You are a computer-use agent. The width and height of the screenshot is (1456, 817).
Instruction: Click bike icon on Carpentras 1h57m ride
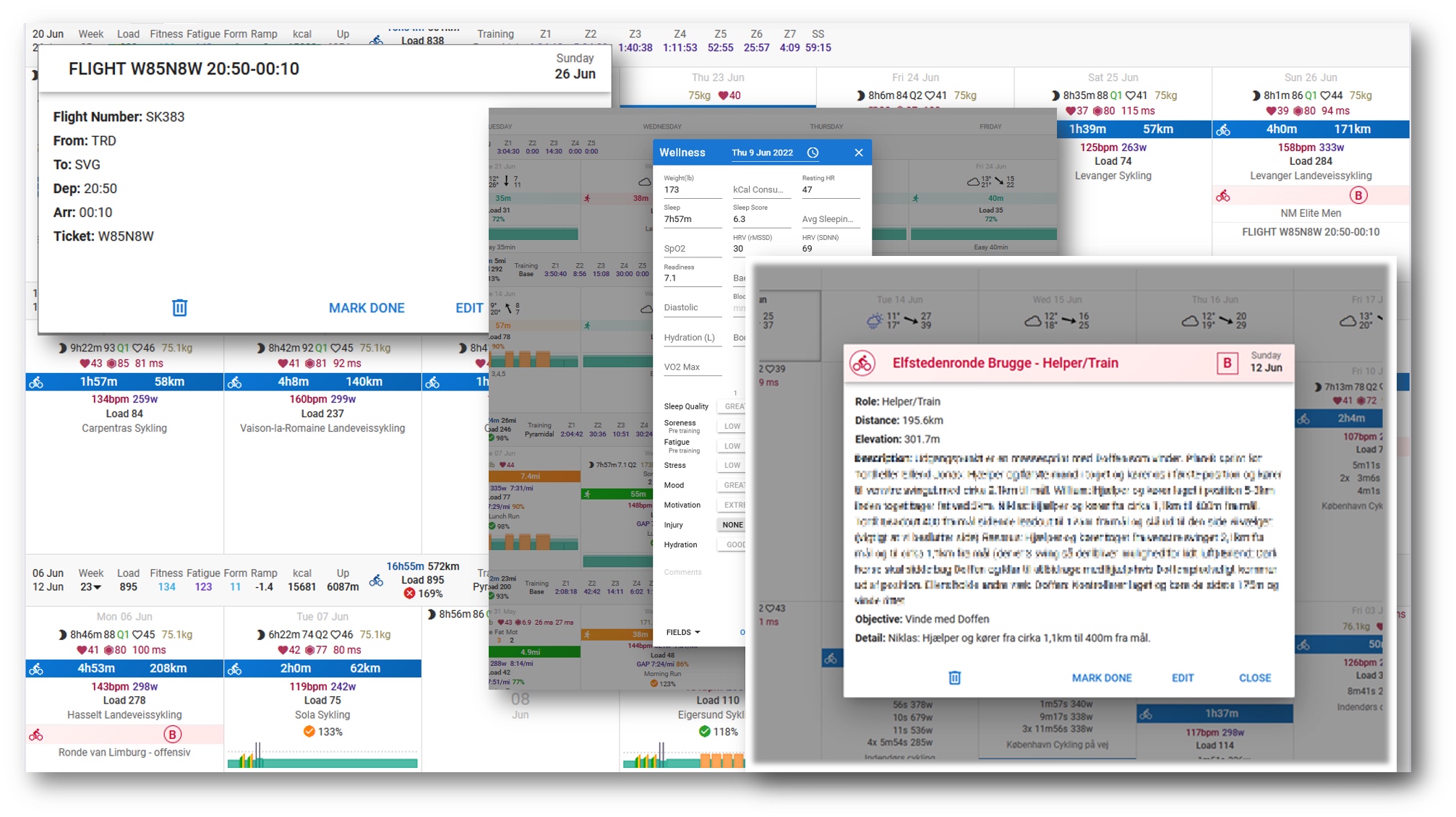[36, 382]
